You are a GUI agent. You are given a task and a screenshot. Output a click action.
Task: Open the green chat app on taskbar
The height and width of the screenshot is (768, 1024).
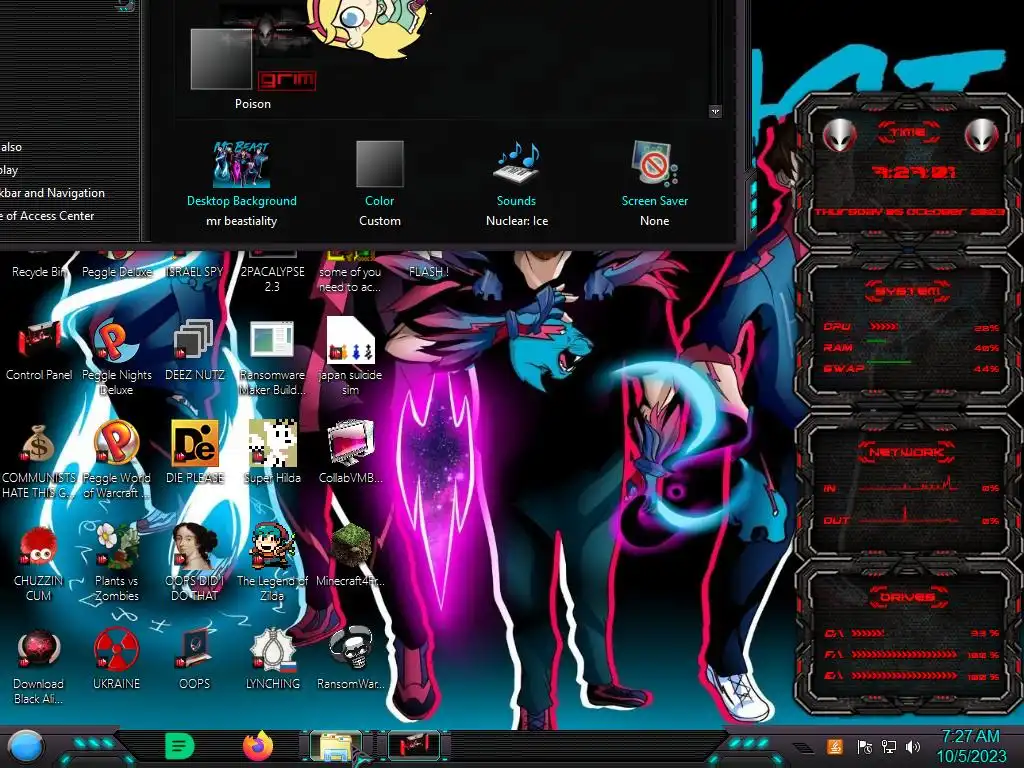[x=180, y=746]
